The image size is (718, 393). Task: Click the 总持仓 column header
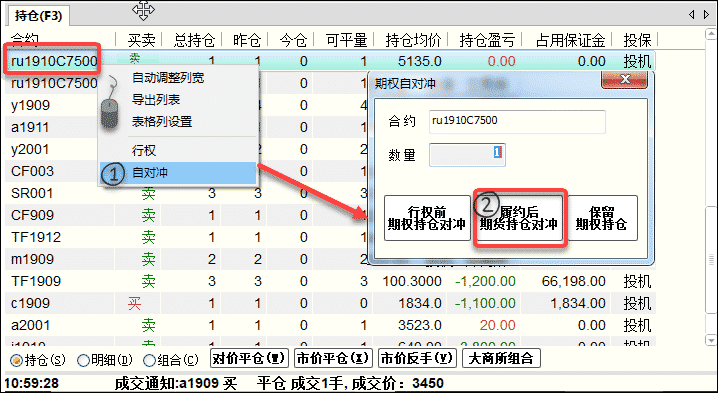194,40
